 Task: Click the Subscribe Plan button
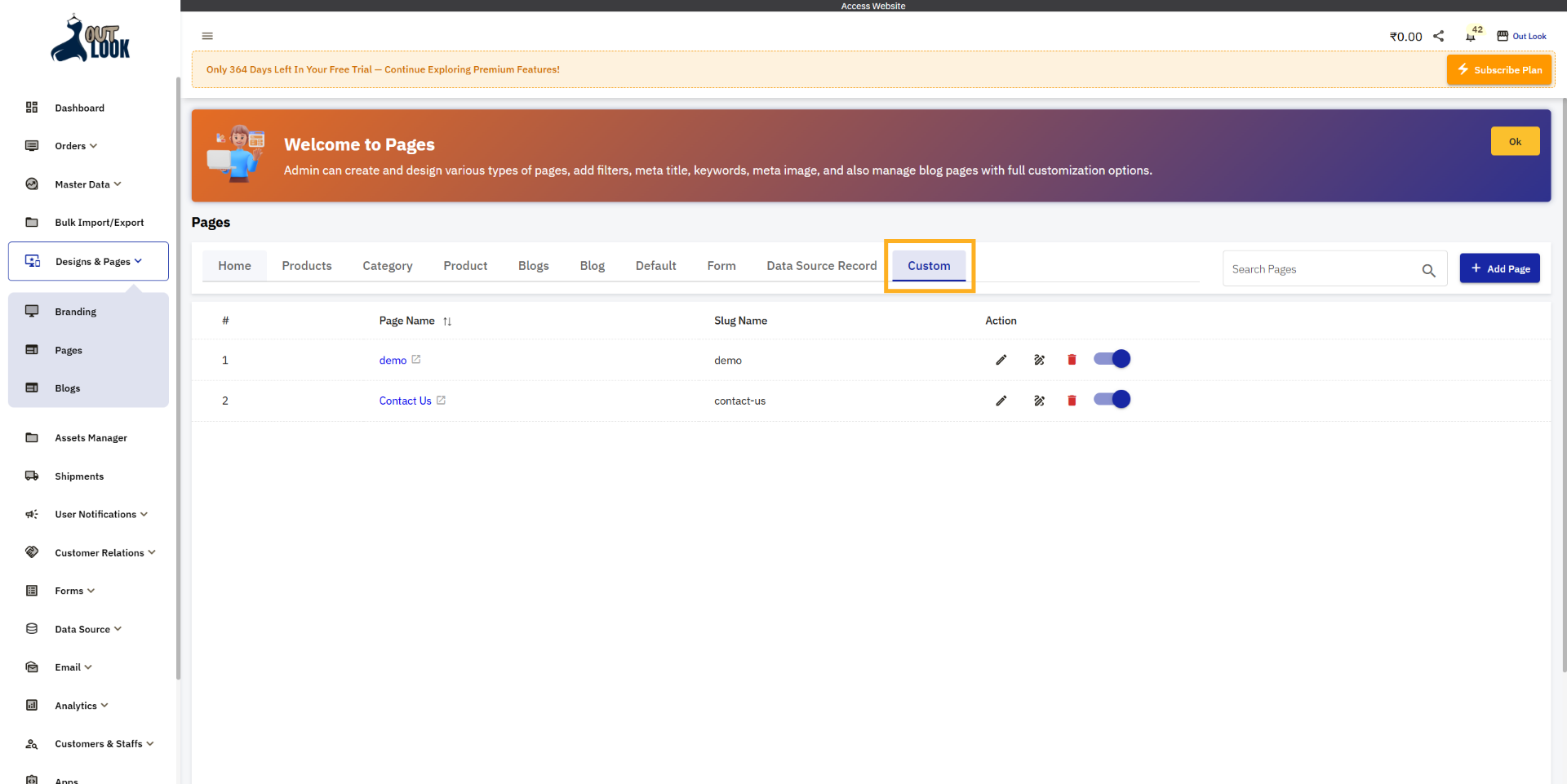pos(1498,69)
